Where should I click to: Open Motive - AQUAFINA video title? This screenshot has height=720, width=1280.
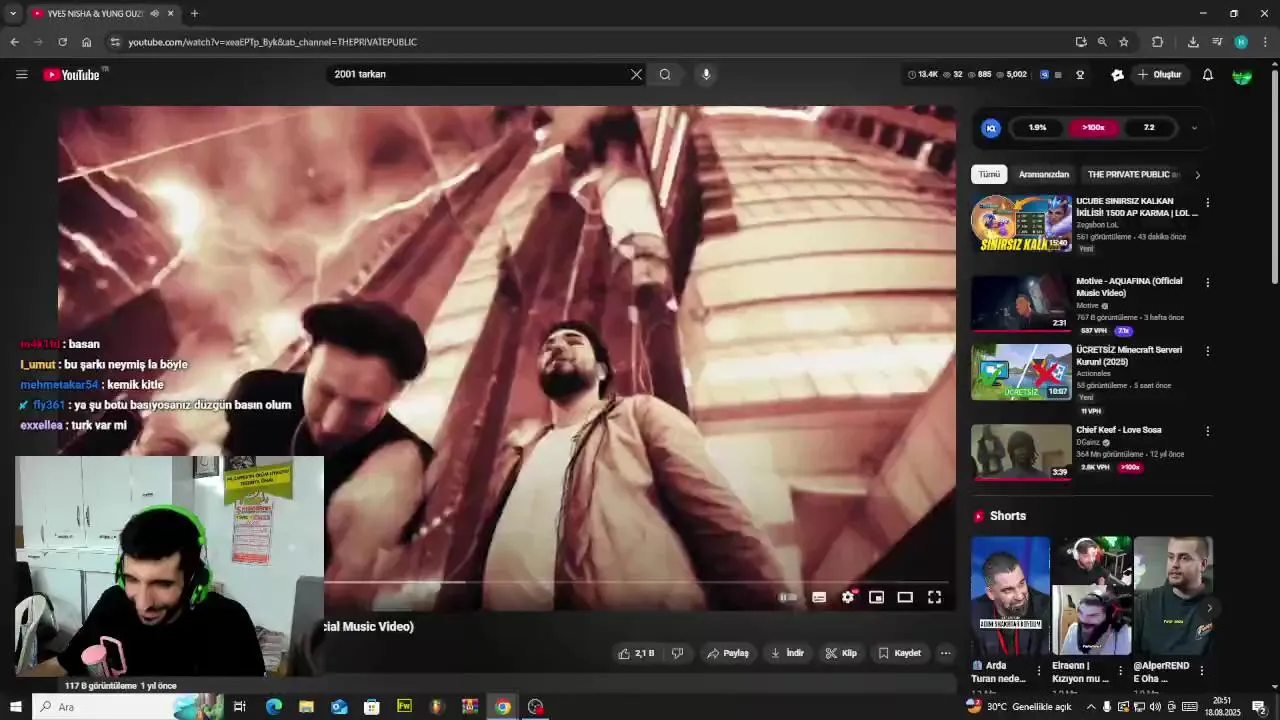1129,287
